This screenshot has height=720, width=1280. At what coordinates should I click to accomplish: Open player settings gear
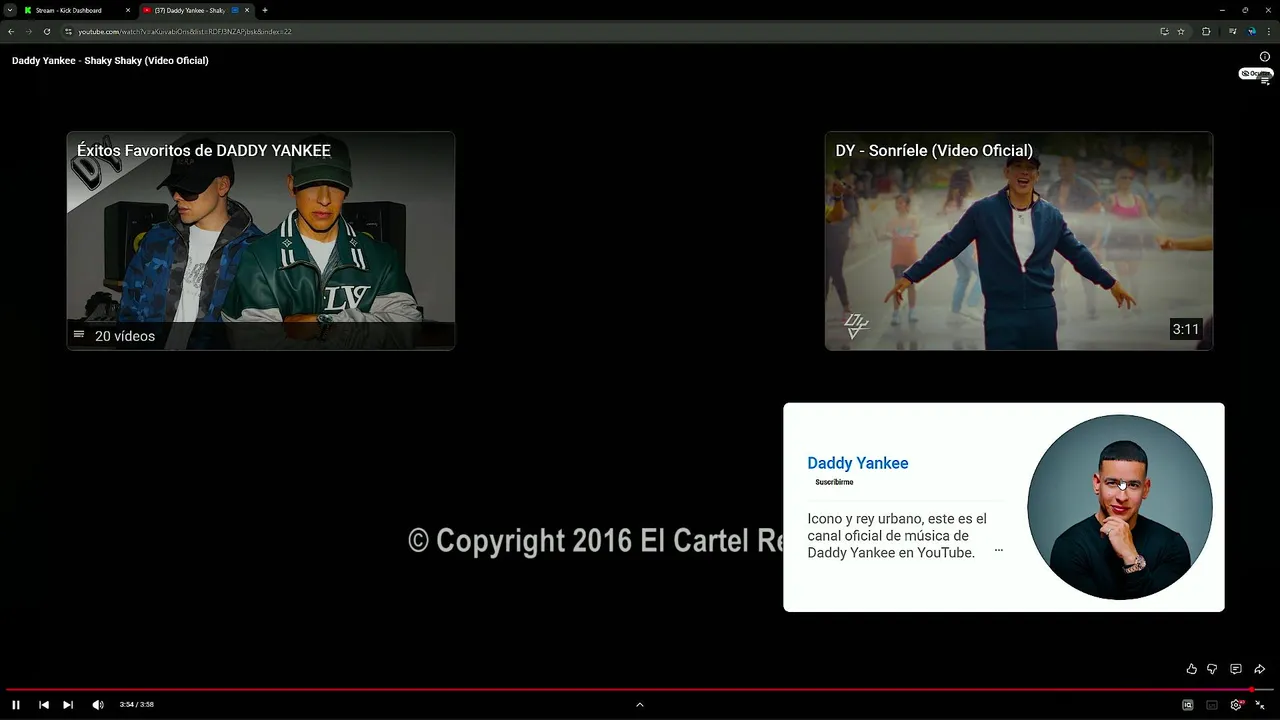(x=1237, y=705)
